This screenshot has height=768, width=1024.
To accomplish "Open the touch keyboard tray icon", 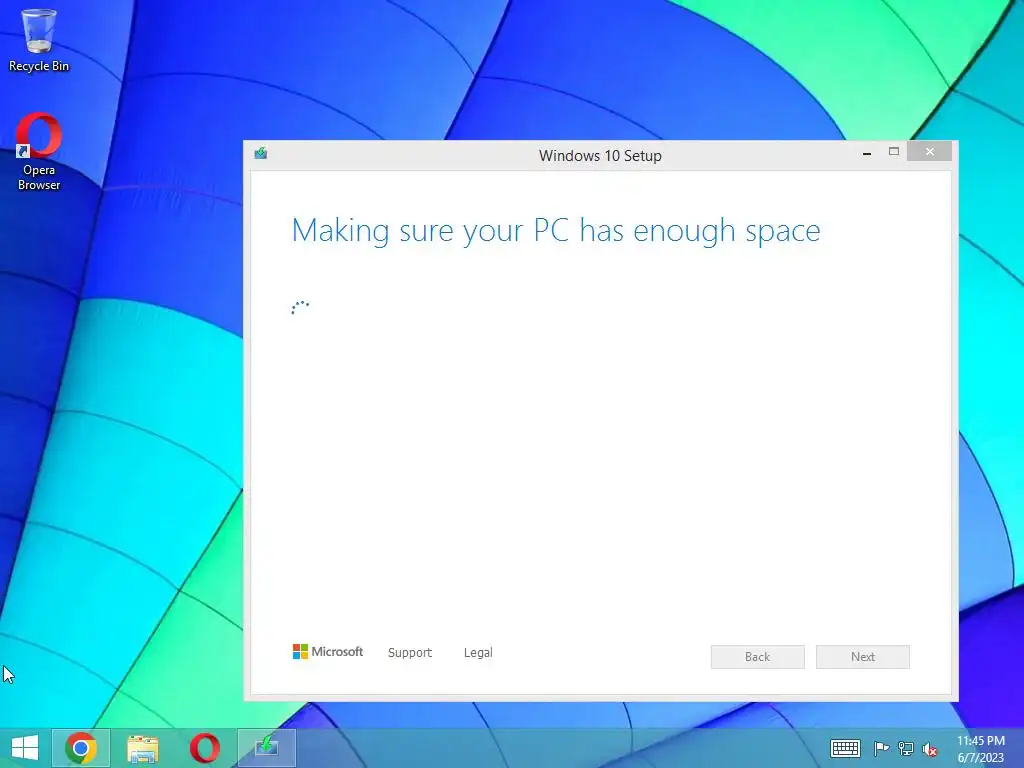I will (845, 748).
